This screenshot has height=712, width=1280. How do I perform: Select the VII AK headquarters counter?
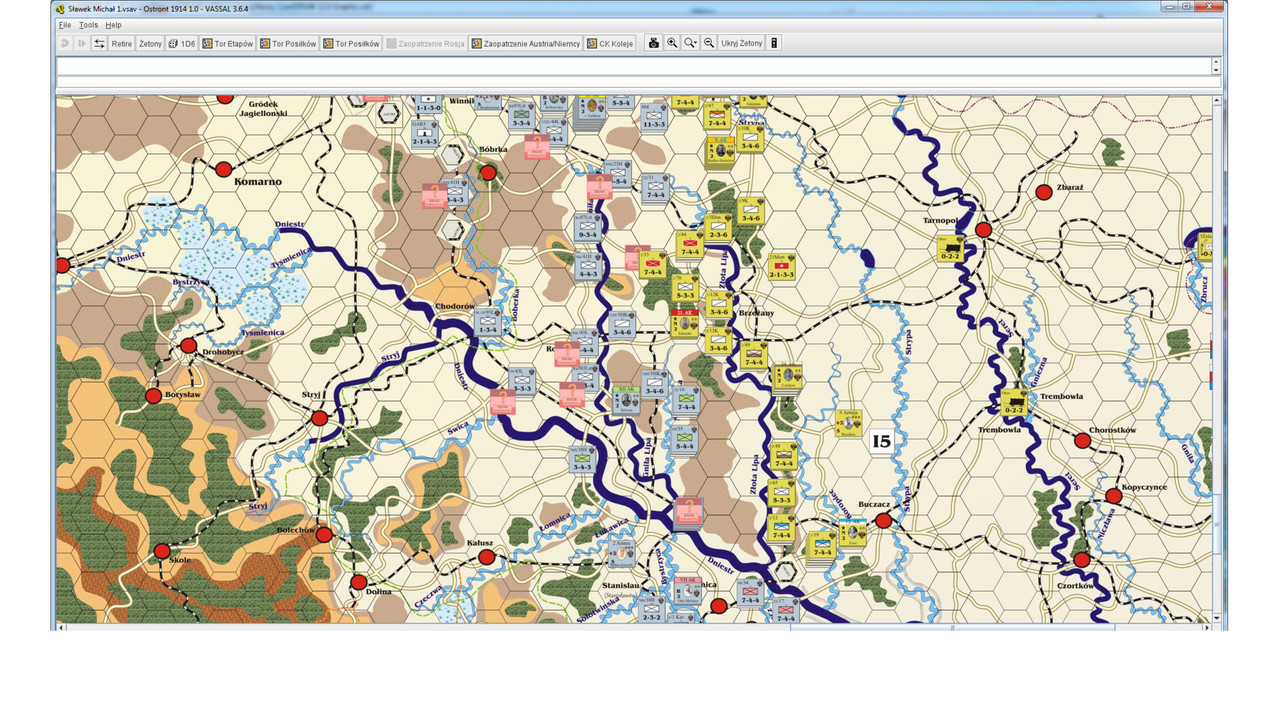click(686, 590)
